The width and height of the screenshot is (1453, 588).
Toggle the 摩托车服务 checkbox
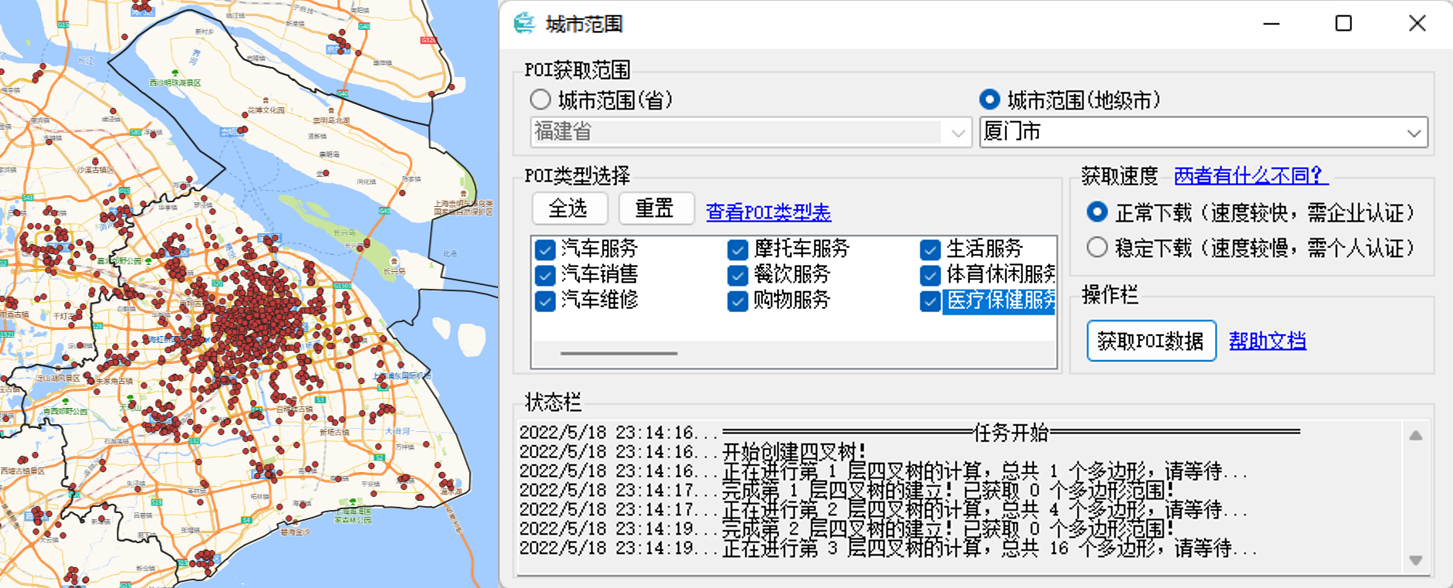click(x=737, y=250)
